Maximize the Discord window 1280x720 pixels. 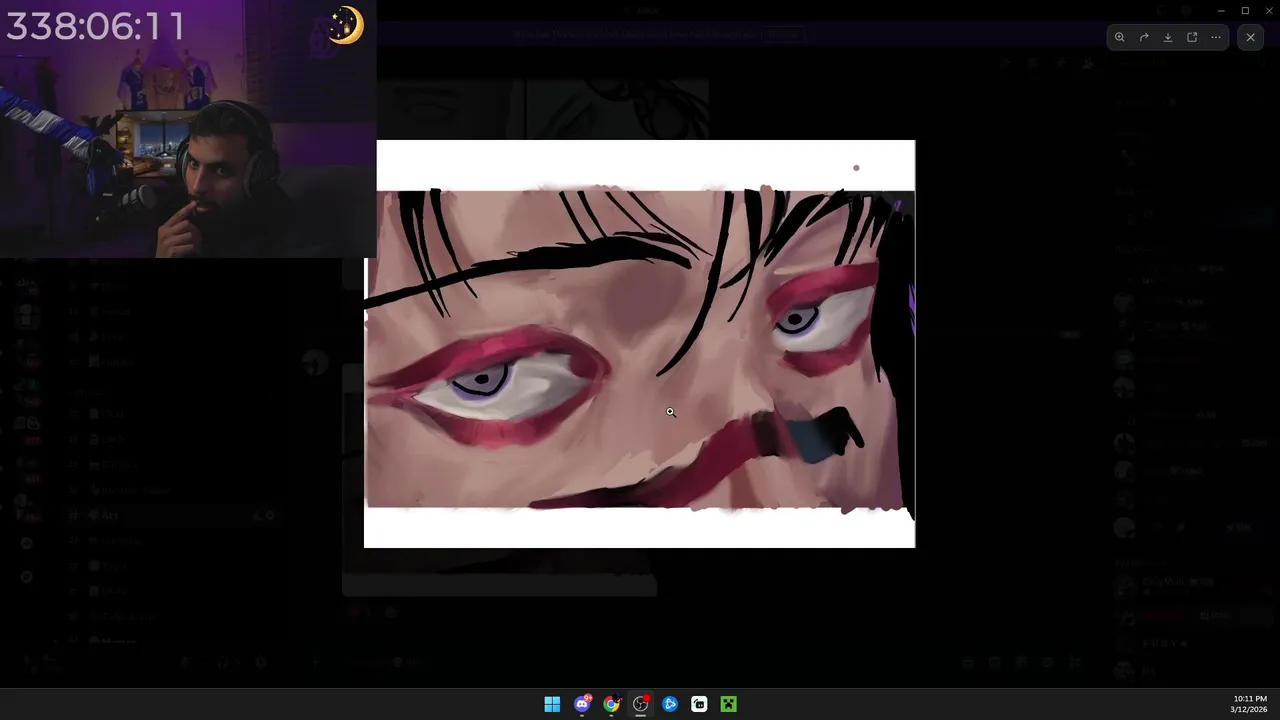pos(1245,10)
